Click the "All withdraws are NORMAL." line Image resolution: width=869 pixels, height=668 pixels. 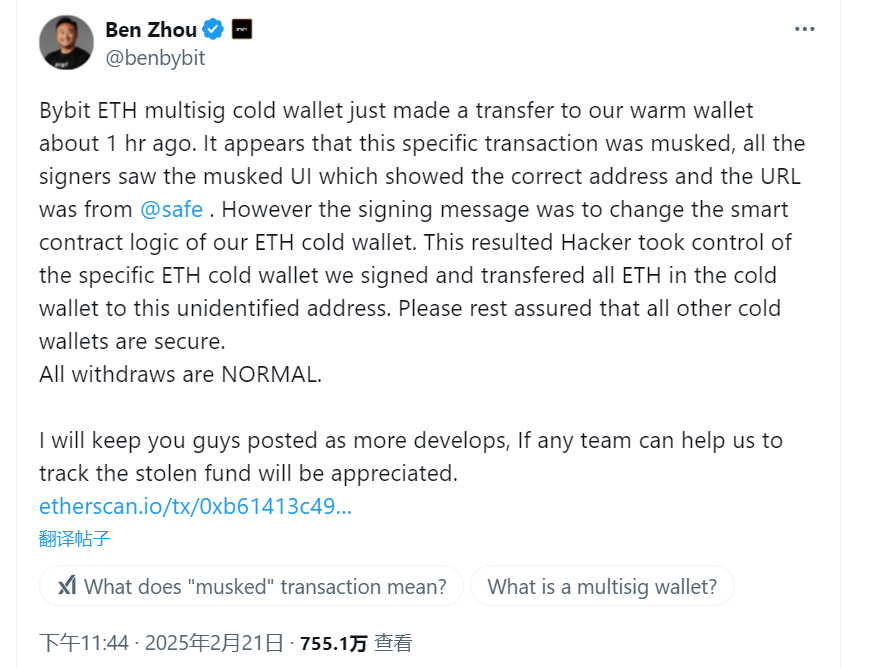[180, 375]
